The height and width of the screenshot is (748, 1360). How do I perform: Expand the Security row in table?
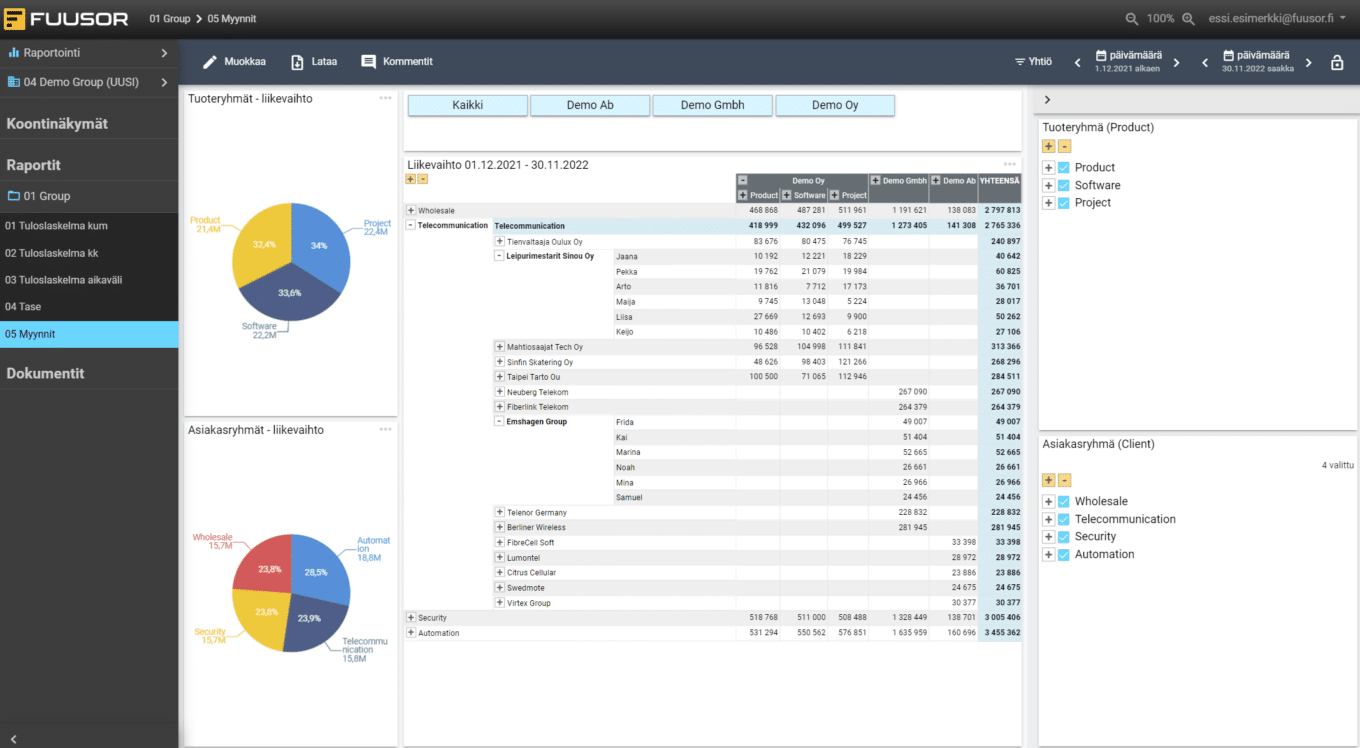click(411, 618)
